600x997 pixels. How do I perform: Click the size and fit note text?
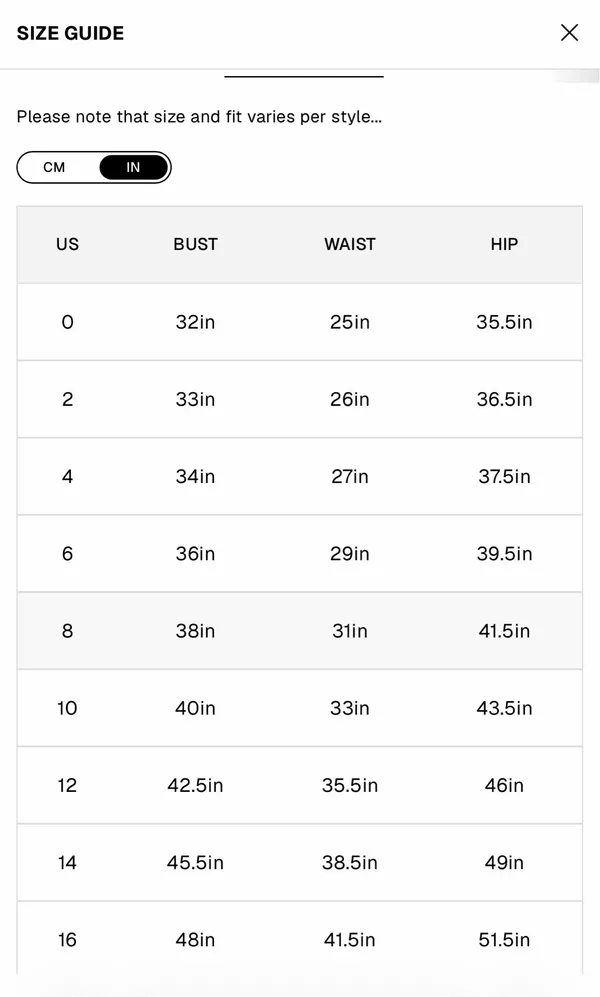(x=199, y=117)
